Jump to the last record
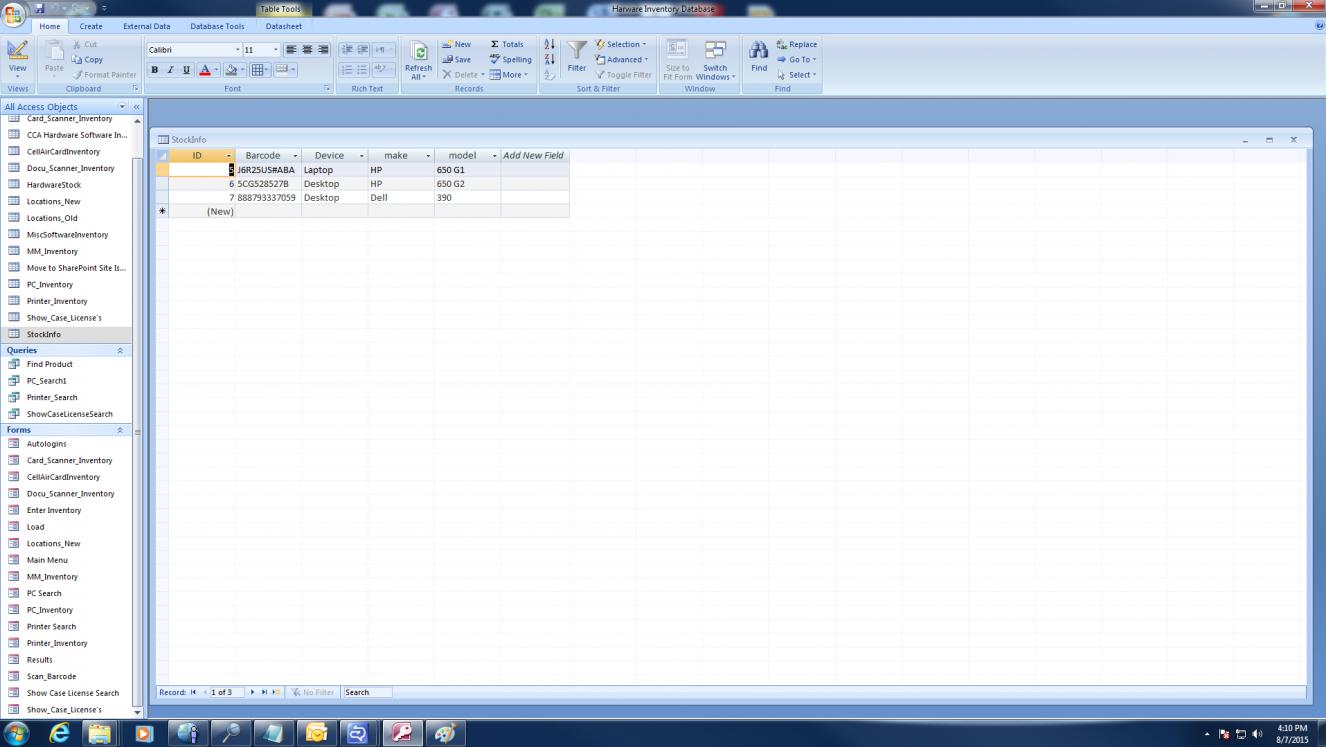This screenshot has width=1326, height=747. 264,692
